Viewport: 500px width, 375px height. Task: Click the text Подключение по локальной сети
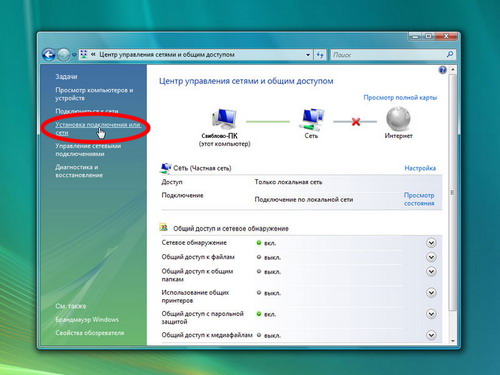(304, 199)
